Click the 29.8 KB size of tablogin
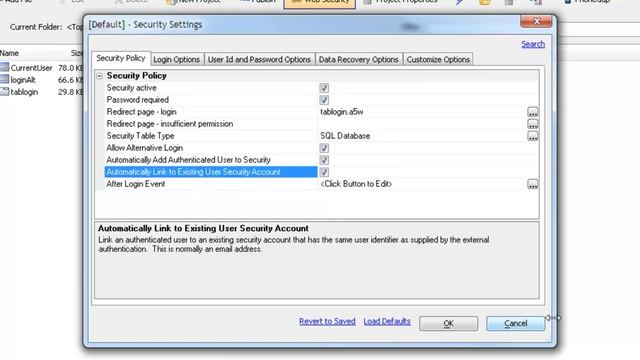Screen dimensions: 640x360 point(71,92)
